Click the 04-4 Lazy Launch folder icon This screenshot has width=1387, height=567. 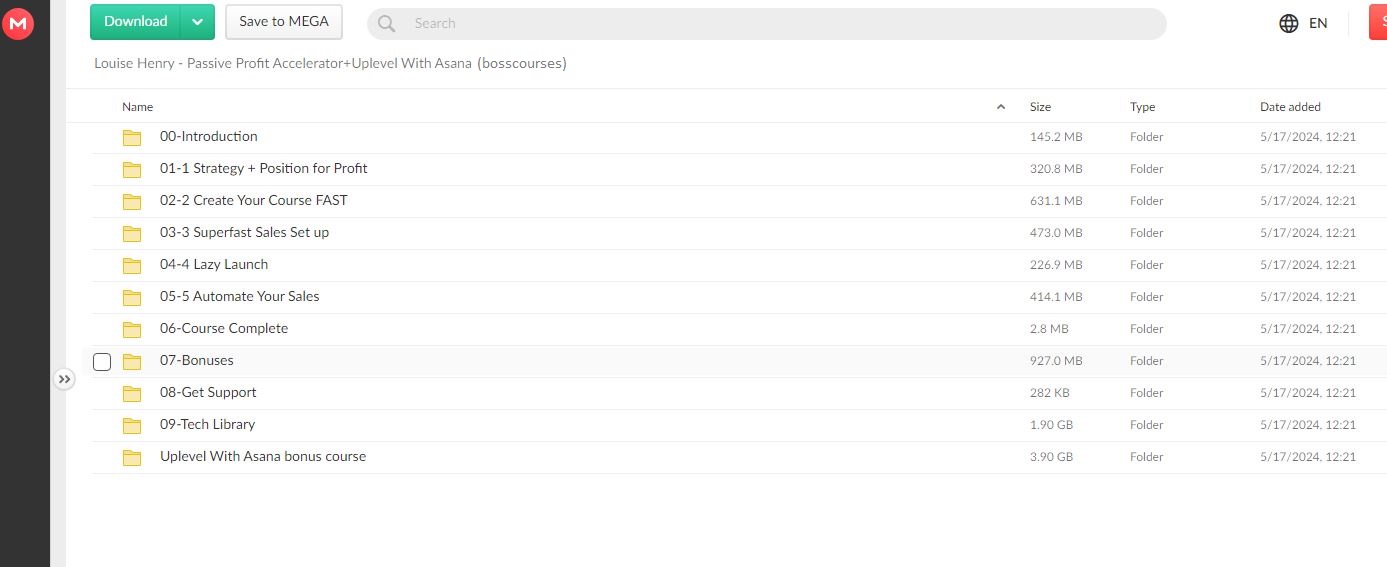132,265
